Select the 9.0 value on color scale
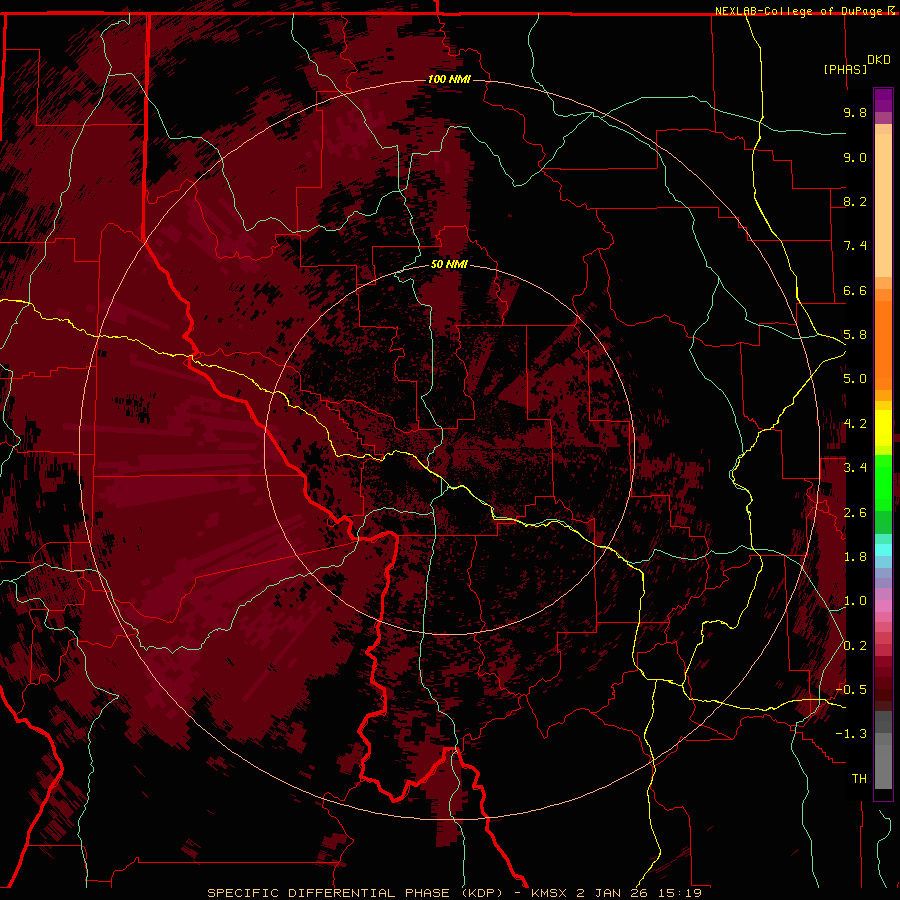This screenshot has height=900, width=900. [x=855, y=157]
